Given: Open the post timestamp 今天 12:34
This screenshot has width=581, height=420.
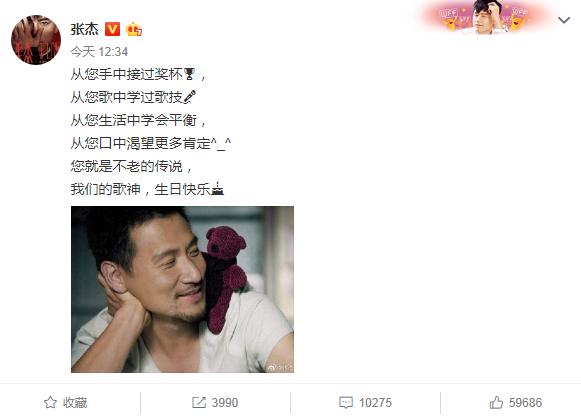Looking at the screenshot, I should coord(99,52).
